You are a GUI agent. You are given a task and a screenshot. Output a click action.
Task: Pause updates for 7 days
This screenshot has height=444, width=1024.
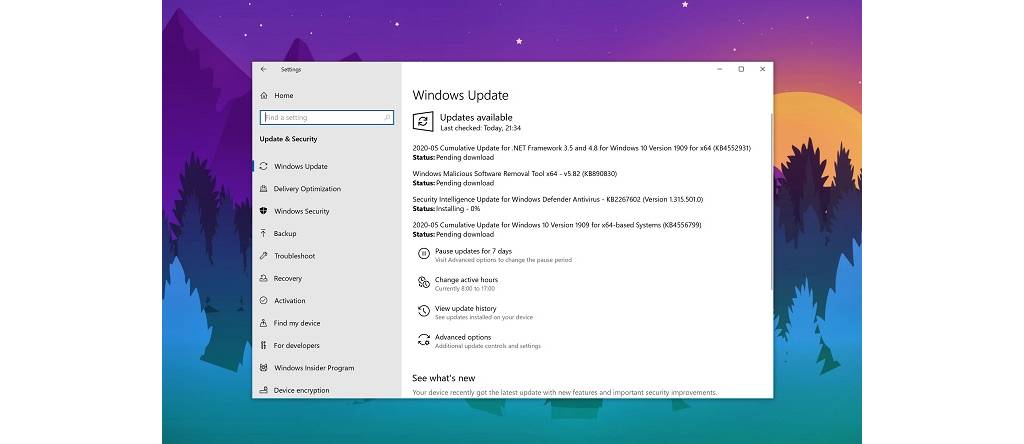point(473,251)
